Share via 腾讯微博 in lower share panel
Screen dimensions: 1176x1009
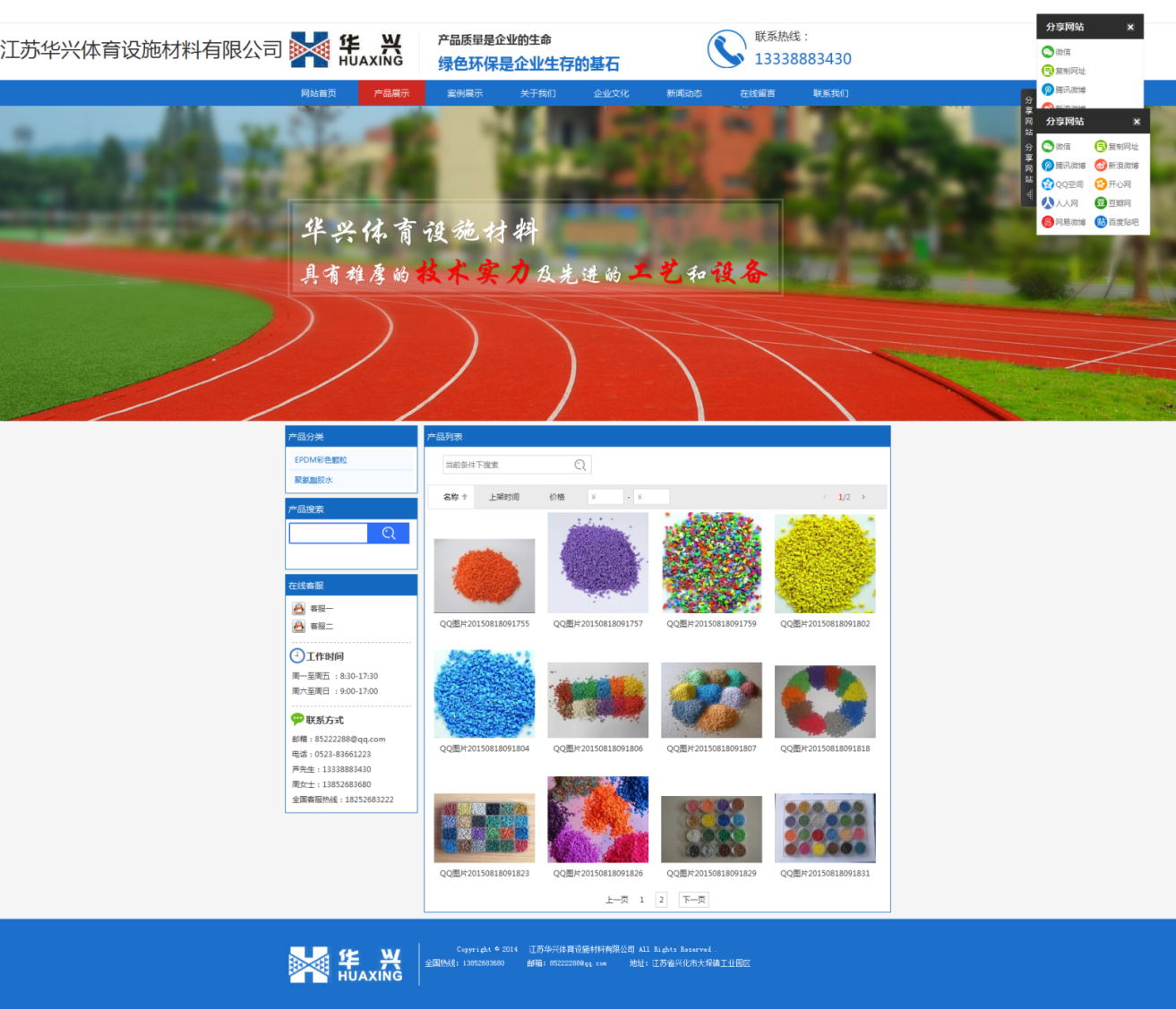click(1064, 166)
